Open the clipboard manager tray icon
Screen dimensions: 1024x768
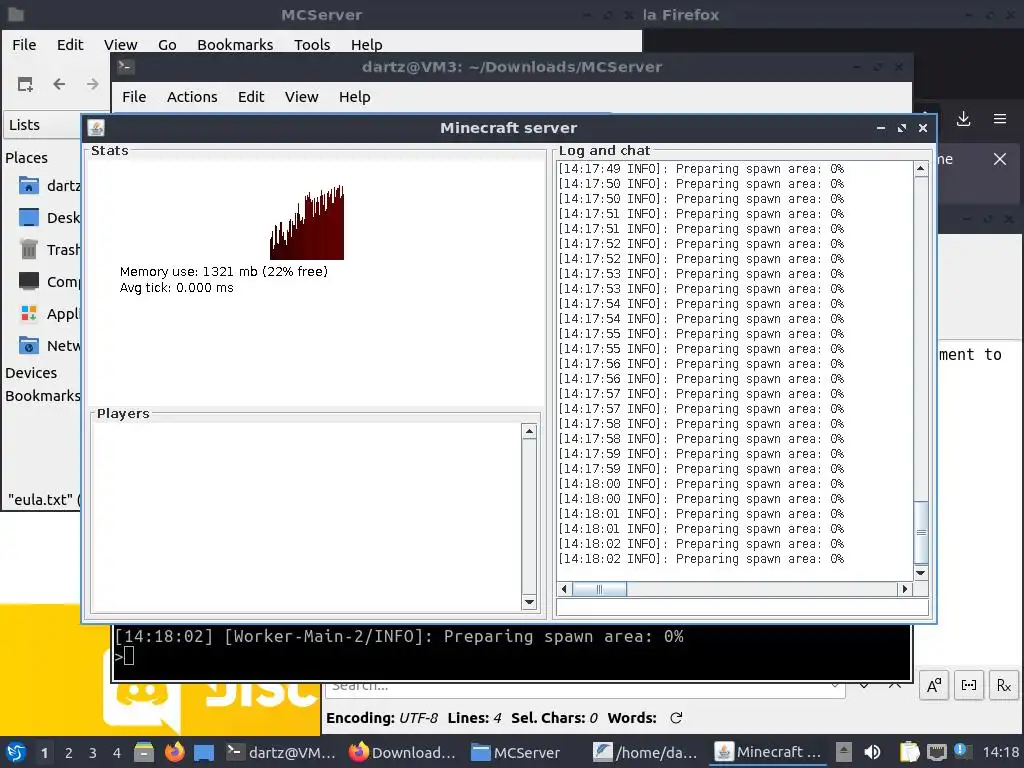909,752
